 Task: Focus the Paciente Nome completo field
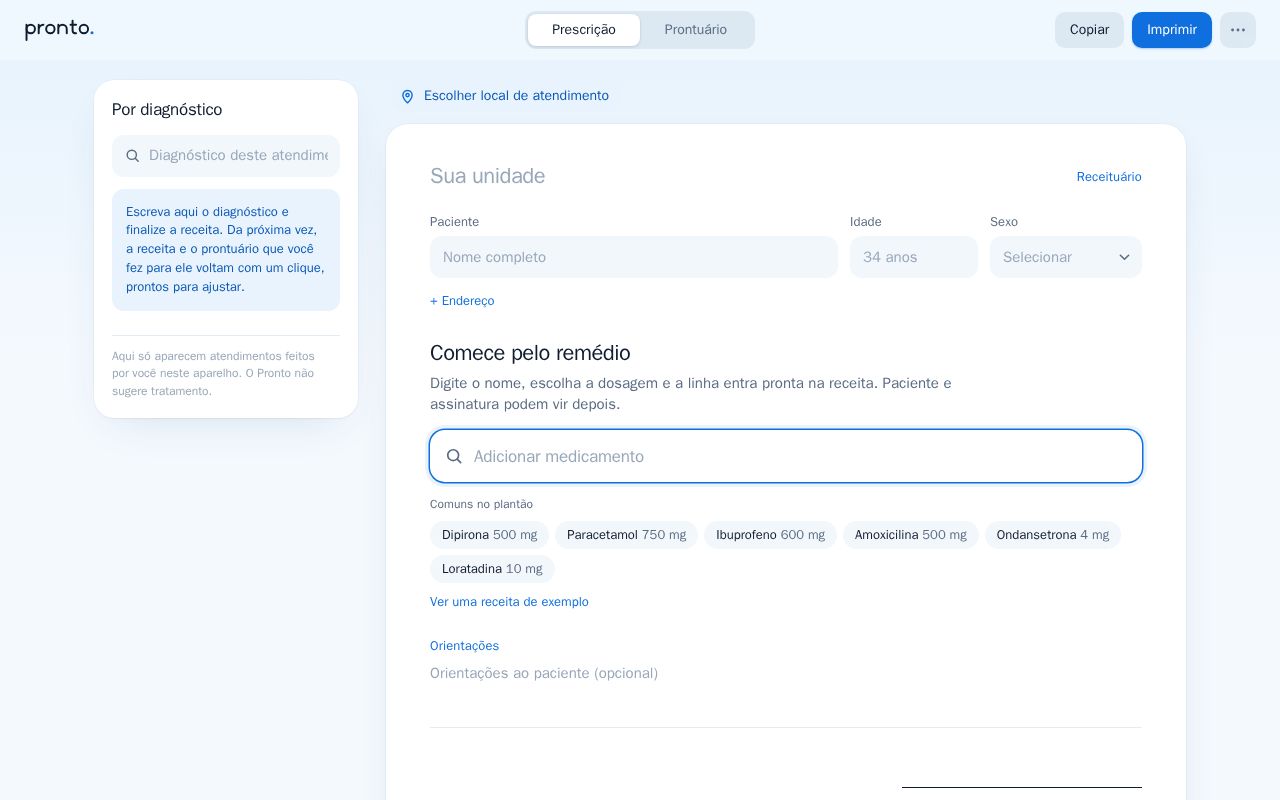(x=634, y=257)
